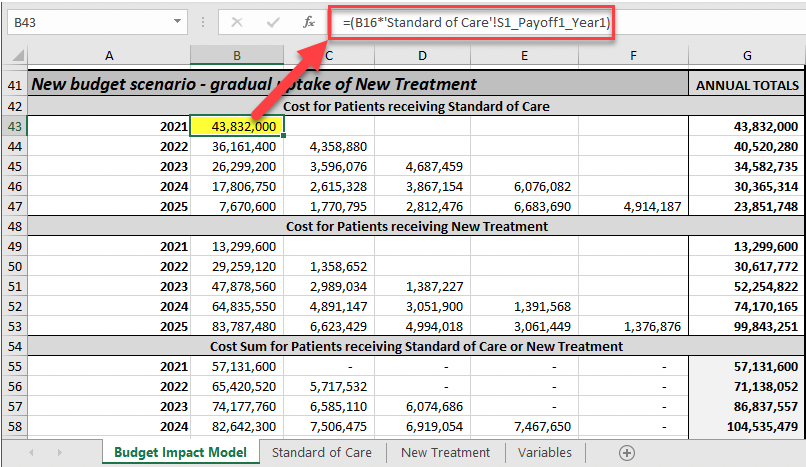Select annual total 104,535,479
This screenshot has height=467, width=806.
(x=747, y=426)
